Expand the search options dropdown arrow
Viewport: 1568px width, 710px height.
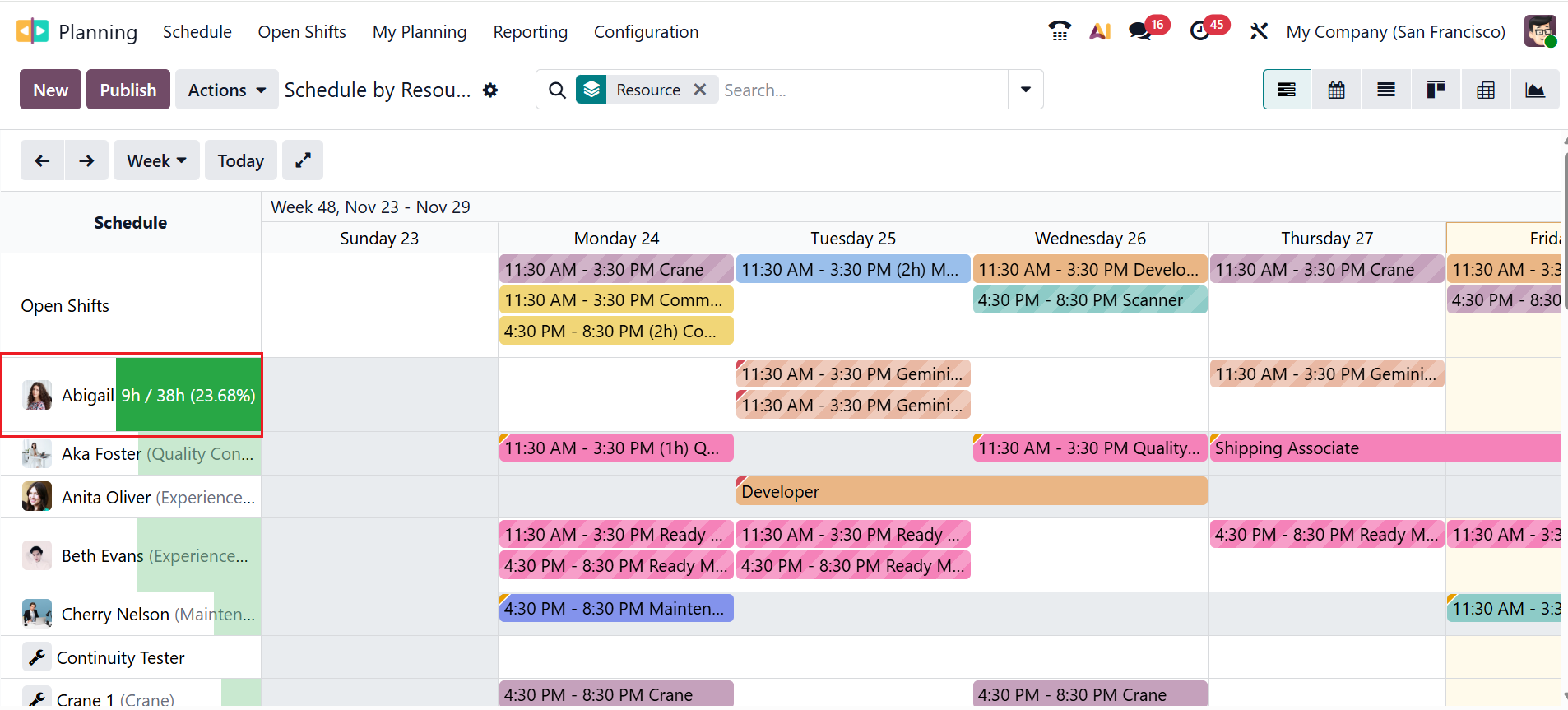pyautogui.click(x=1026, y=89)
